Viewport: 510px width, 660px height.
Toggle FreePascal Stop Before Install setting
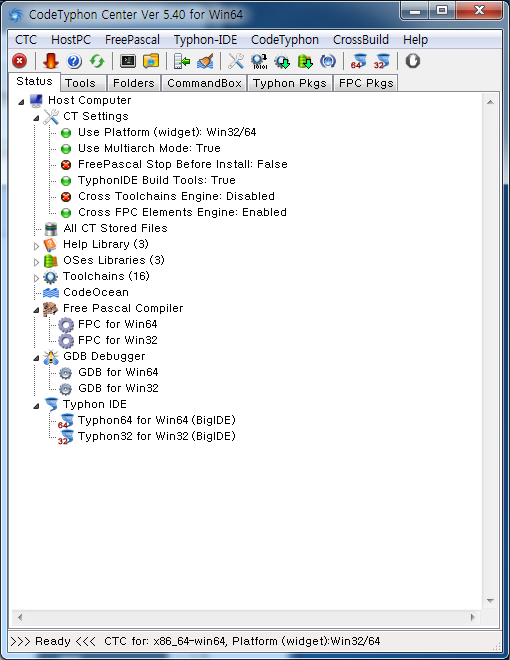(183, 164)
